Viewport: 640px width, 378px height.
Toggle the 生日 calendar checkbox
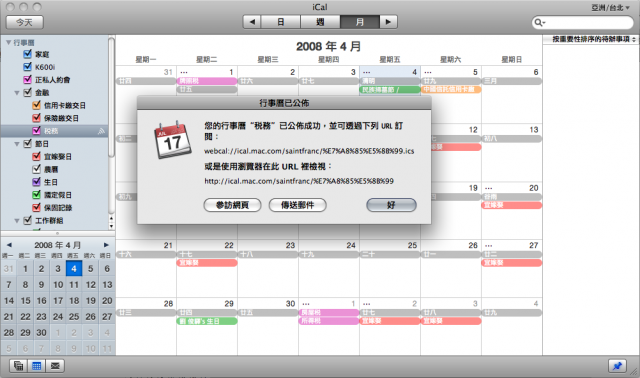tap(36, 182)
